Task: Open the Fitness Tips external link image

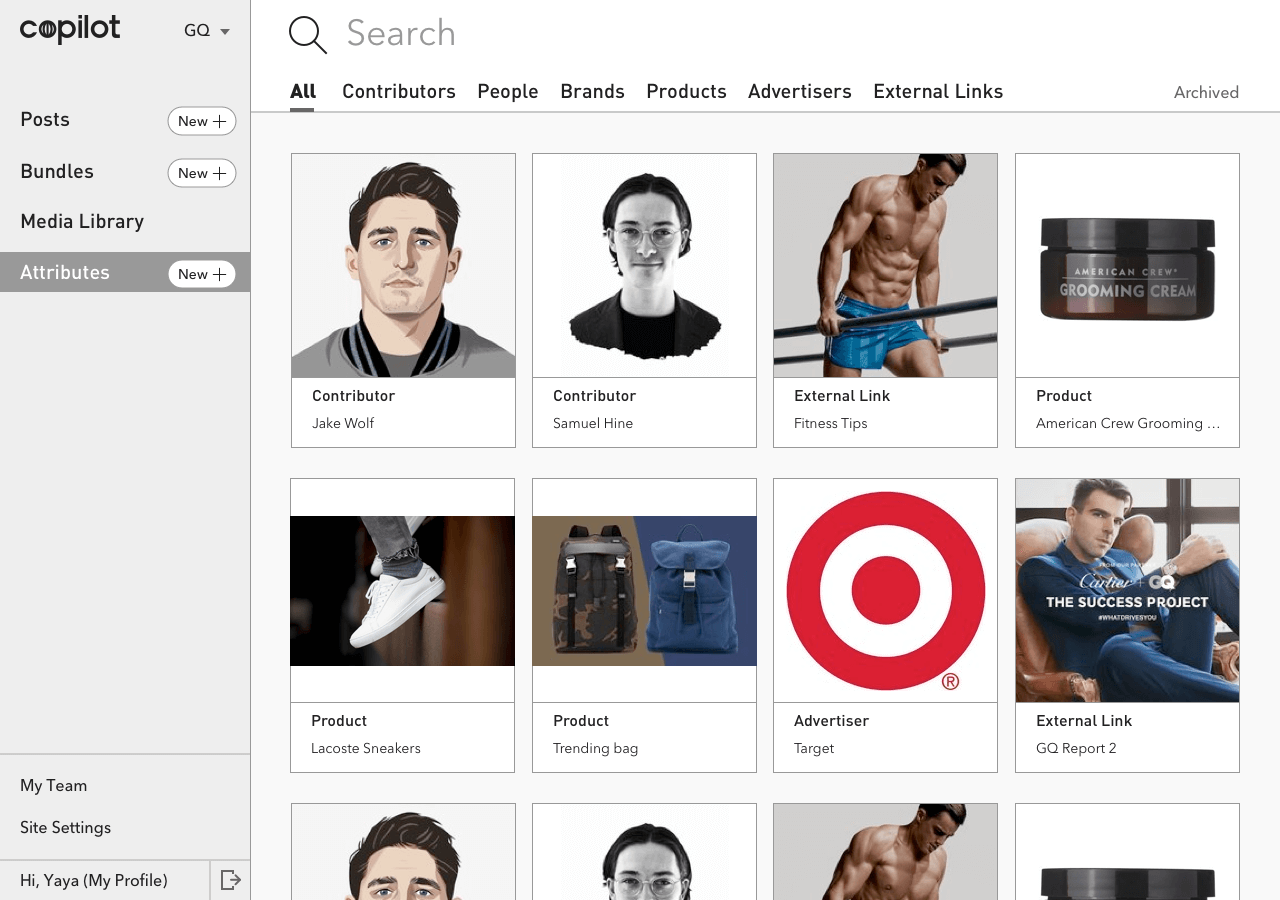Action: tap(885, 265)
